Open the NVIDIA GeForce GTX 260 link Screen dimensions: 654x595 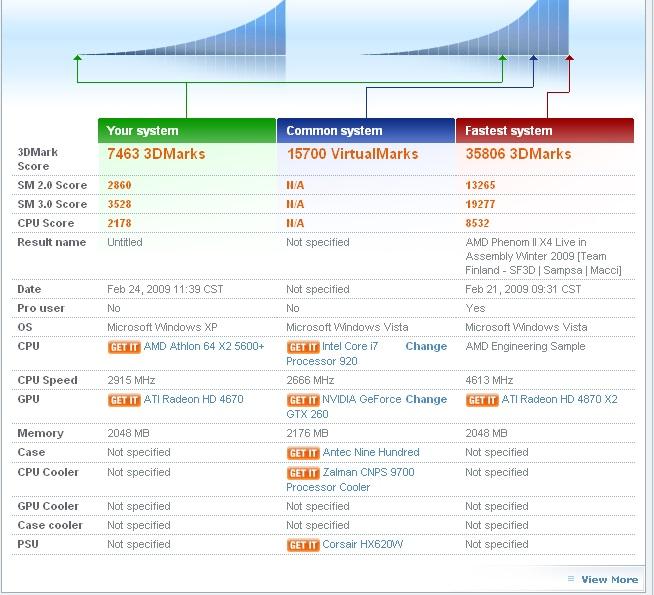(x=344, y=407)
